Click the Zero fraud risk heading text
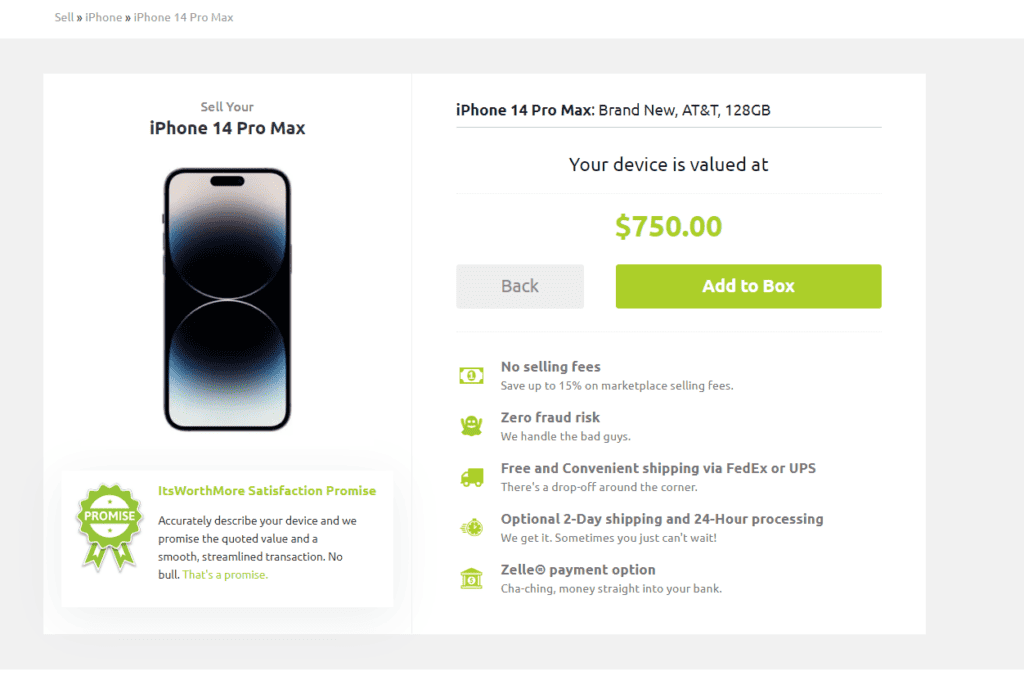Screen dimensions: 1024x685 [550, 417]
